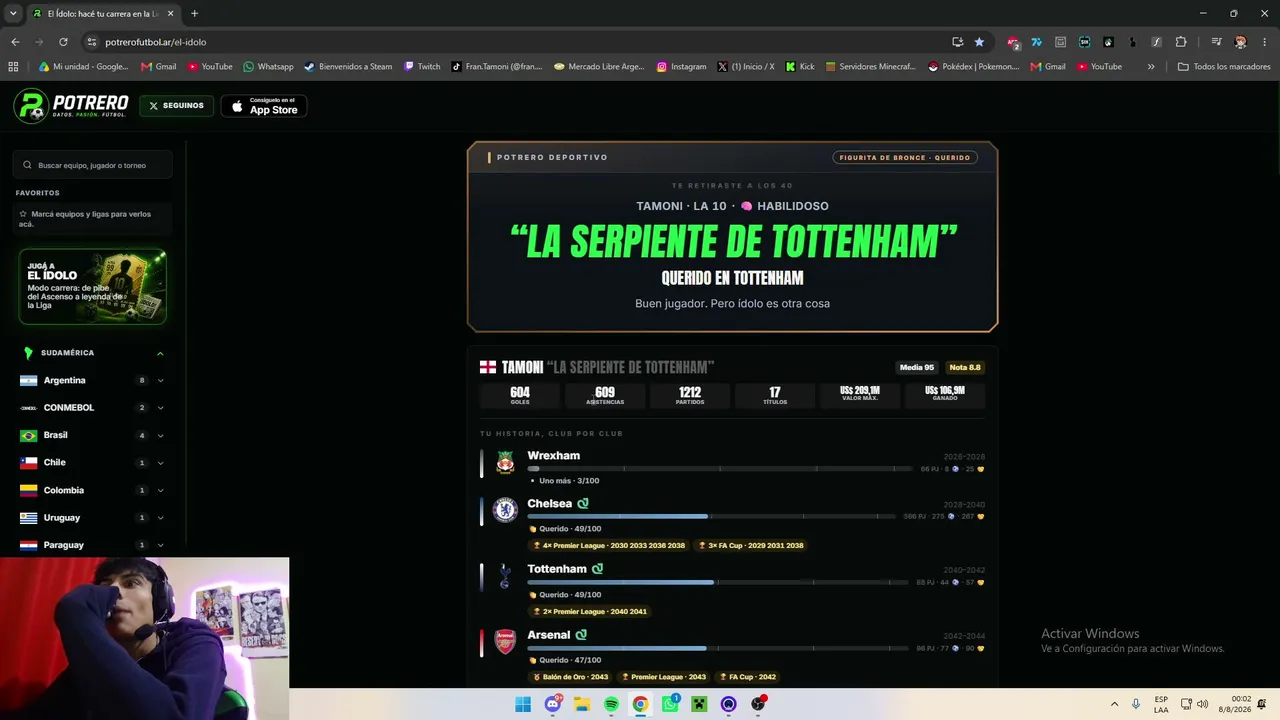Expand the Colombia leagues list

(x=160, y=491)
